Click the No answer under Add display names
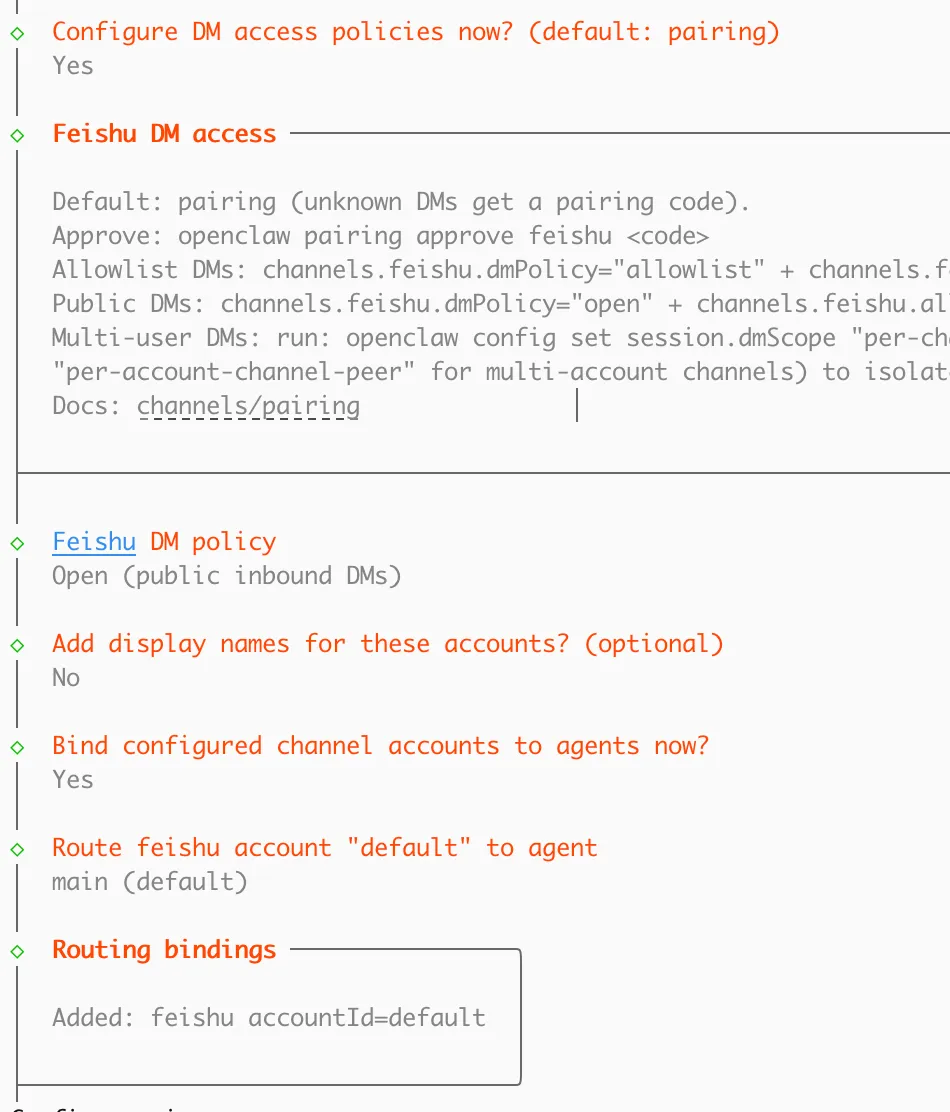This screenshot has height=1112, width=950. pyautogui.click(x=66, y=678)
